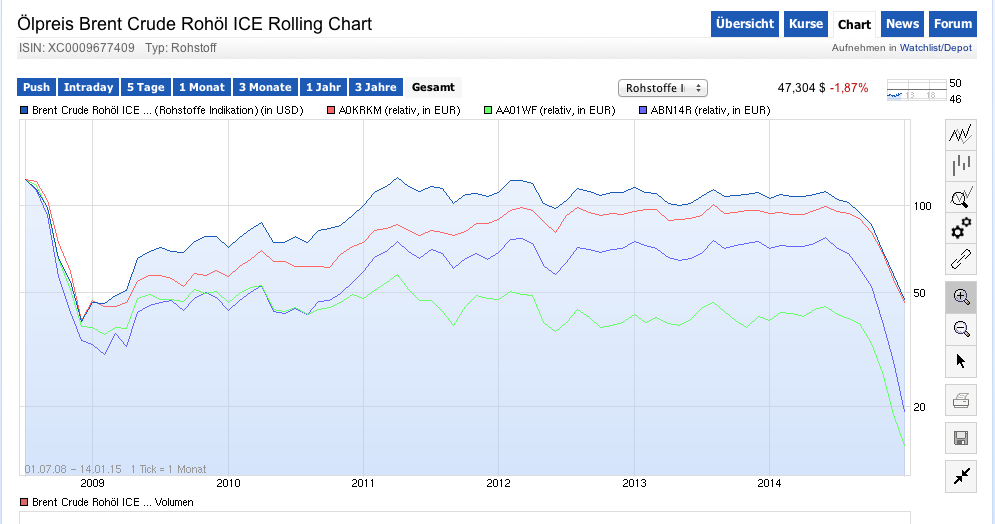Collapse chart with inward arrows icon
Image resolution: width=995 pixels, height=524 pixels.
point(960,476)
